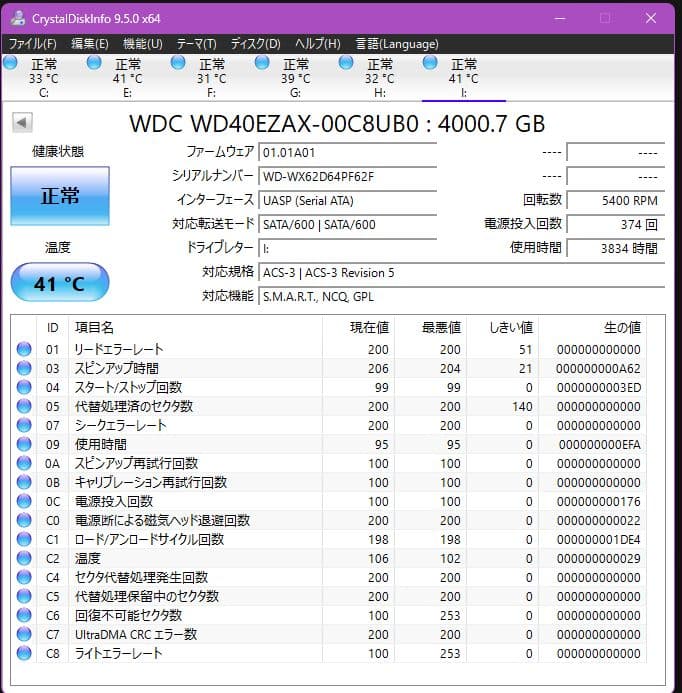Screen dimensions: 682x693
Task: Click the power-on hours field 3834 時間
Action: pos(616,248)
